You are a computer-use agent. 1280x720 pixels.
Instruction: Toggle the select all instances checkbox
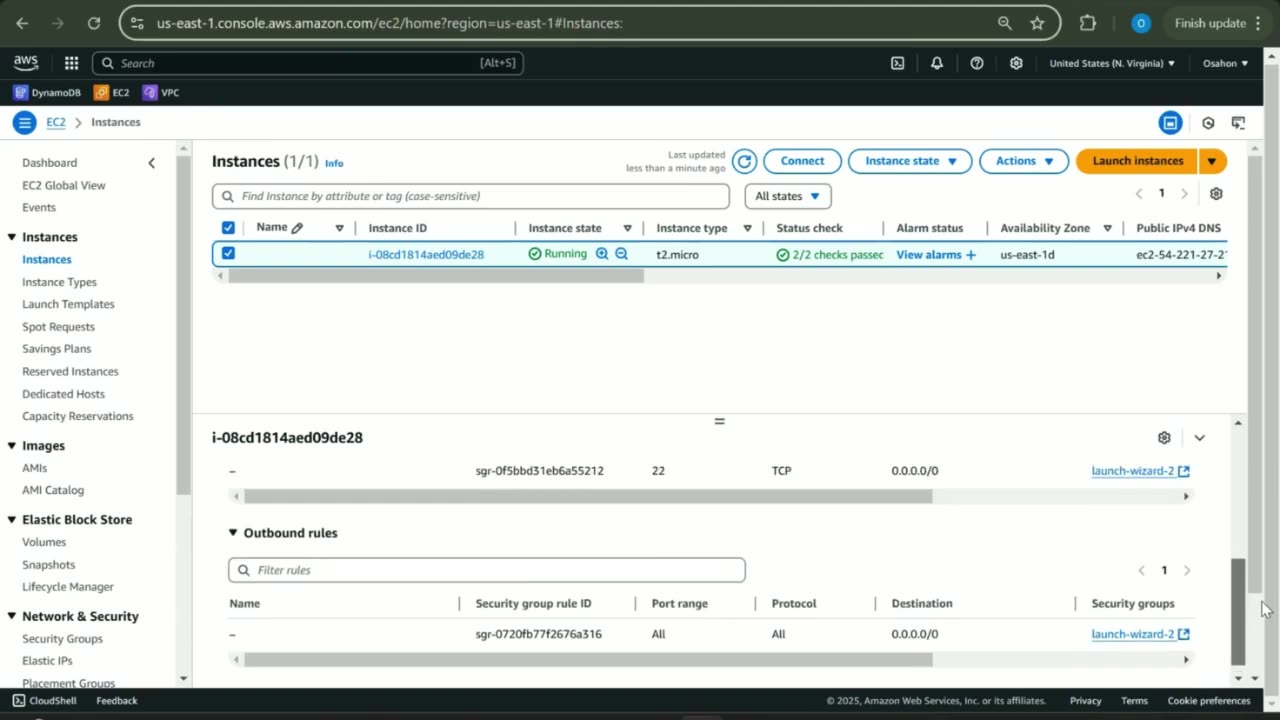[x=228, y=228]
